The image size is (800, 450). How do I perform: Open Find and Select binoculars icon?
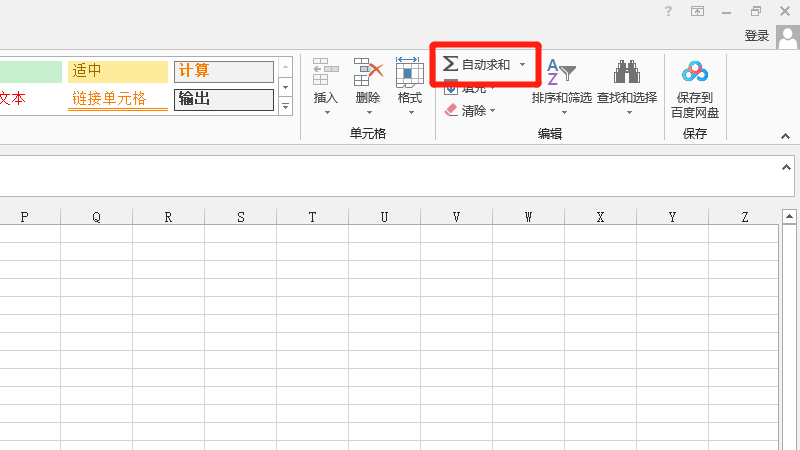[x=627, y=73]
